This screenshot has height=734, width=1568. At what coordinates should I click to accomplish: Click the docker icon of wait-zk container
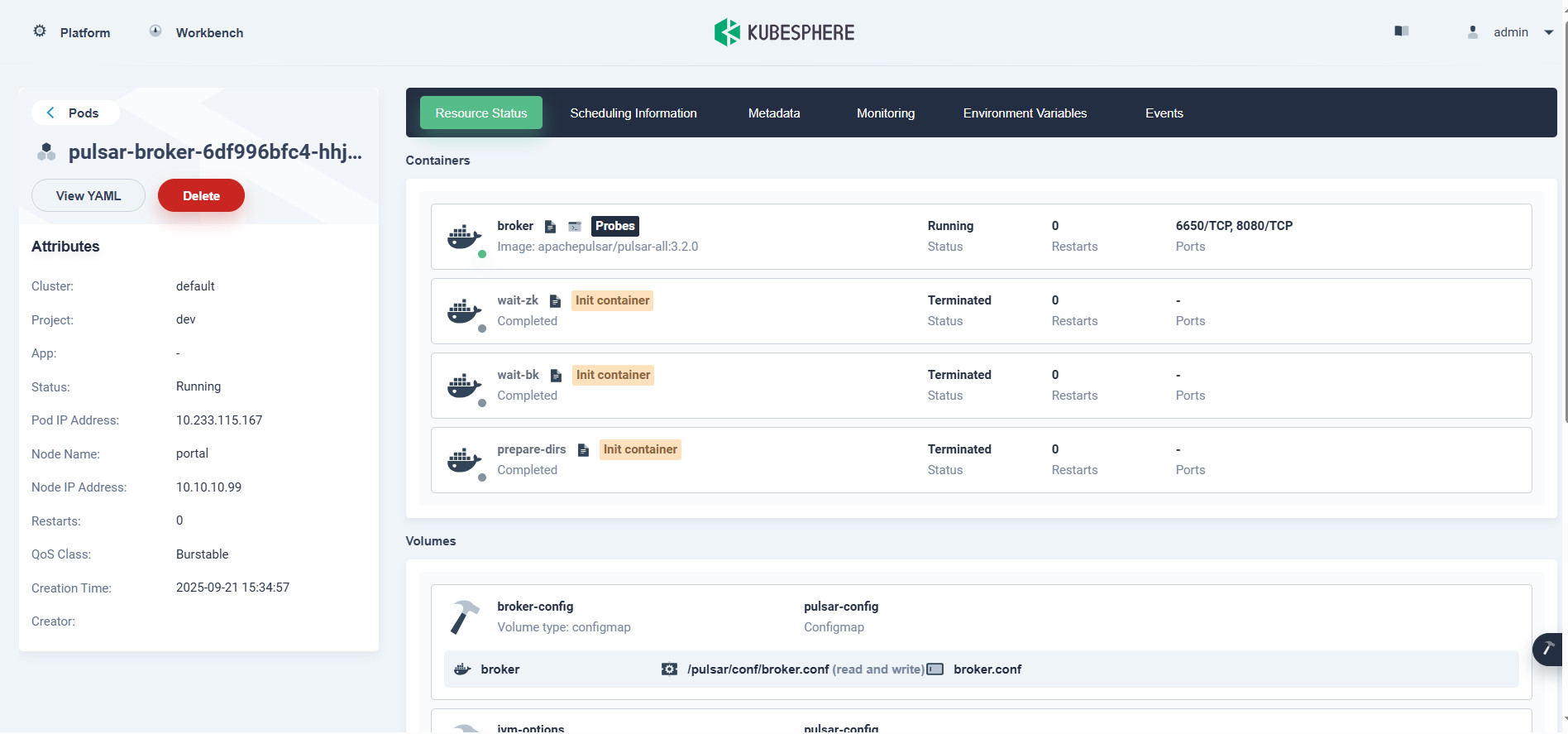pyautogui.click(x=464, y=311)
